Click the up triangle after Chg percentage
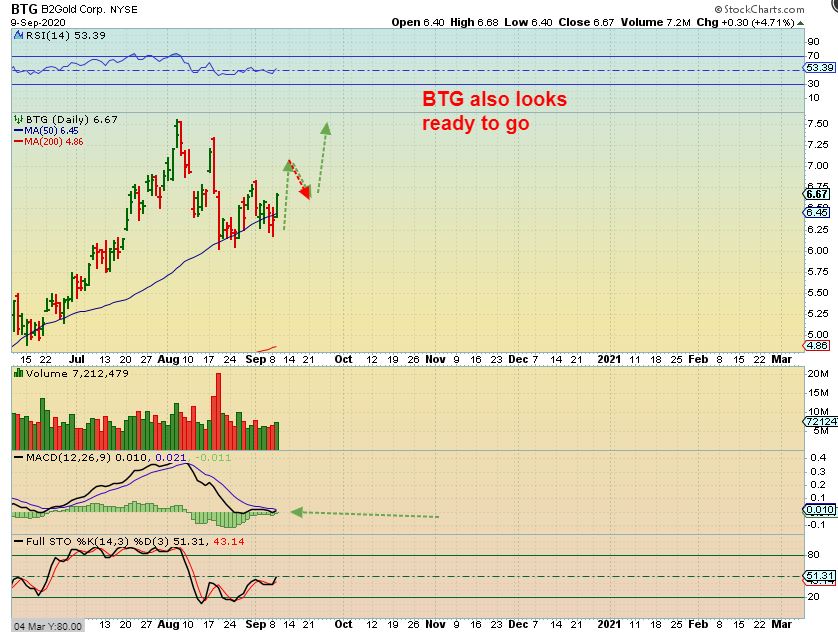 [x=800, y=22]
